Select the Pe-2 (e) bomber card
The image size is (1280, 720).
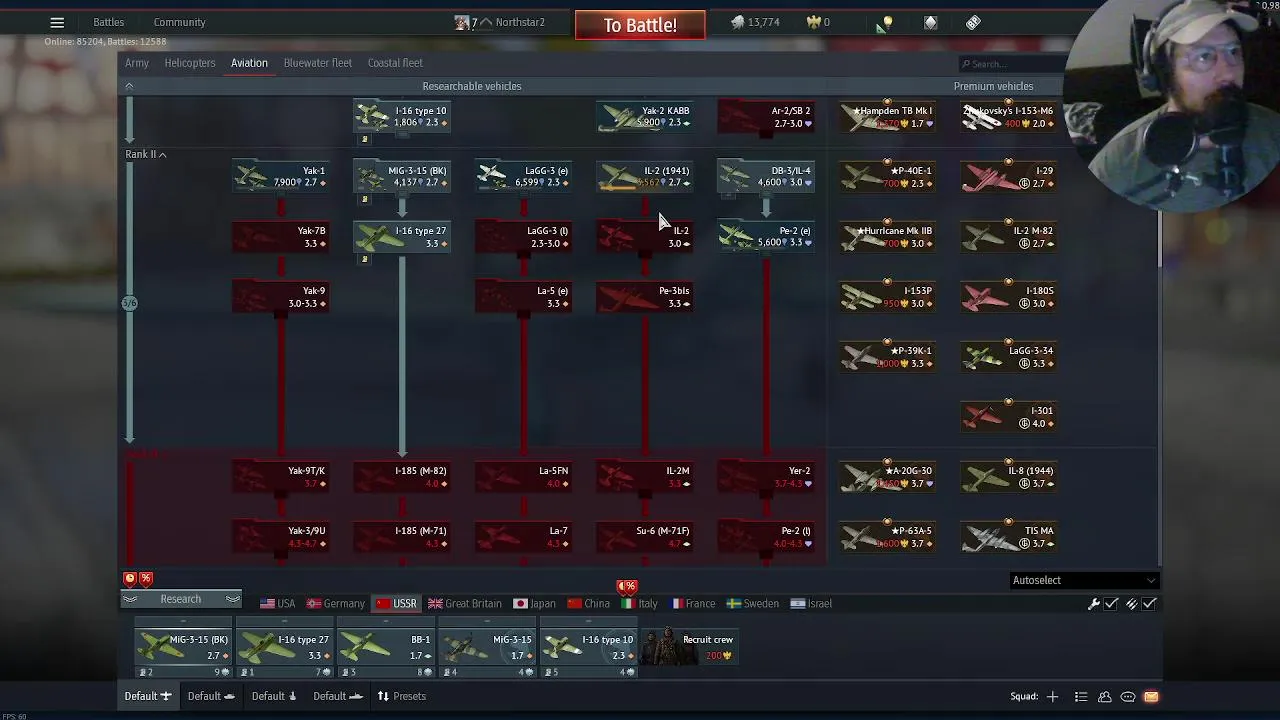pos(765,237)
